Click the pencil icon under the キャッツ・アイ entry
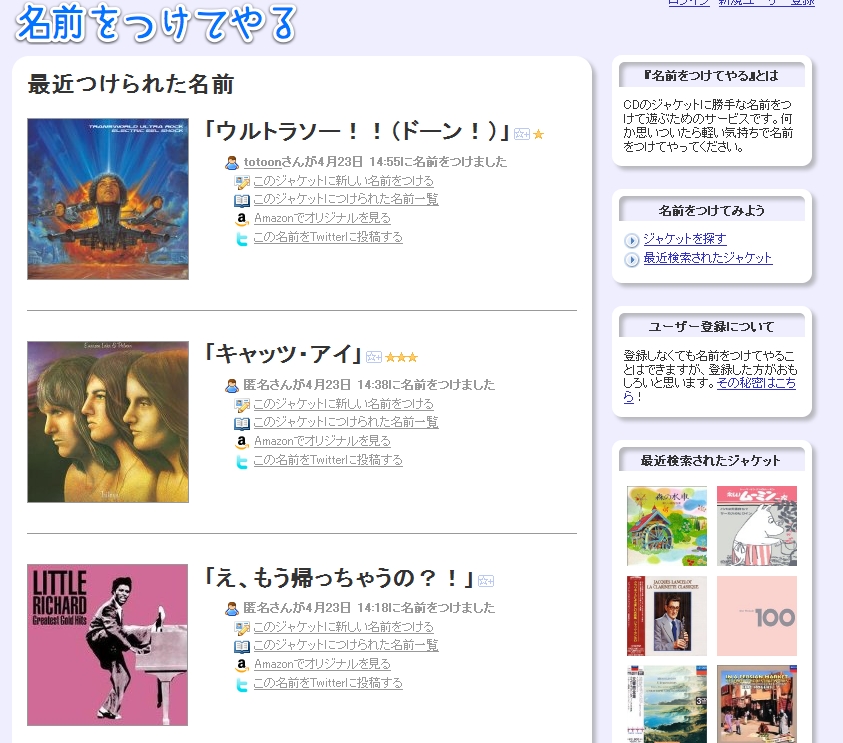The width and height of the screenshot is (843, 743). [242, 405]
